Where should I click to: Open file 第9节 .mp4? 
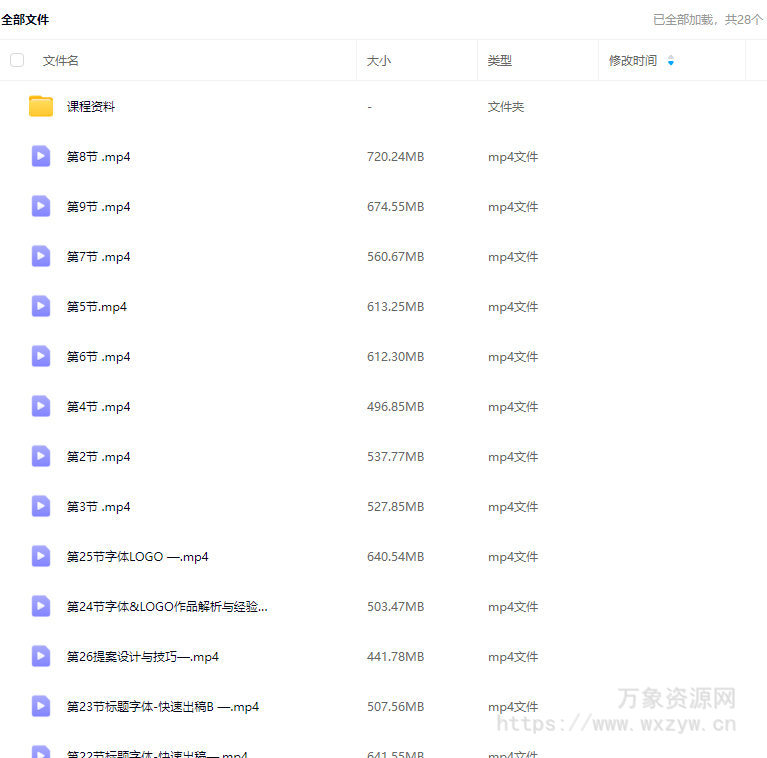coord(98,207)
